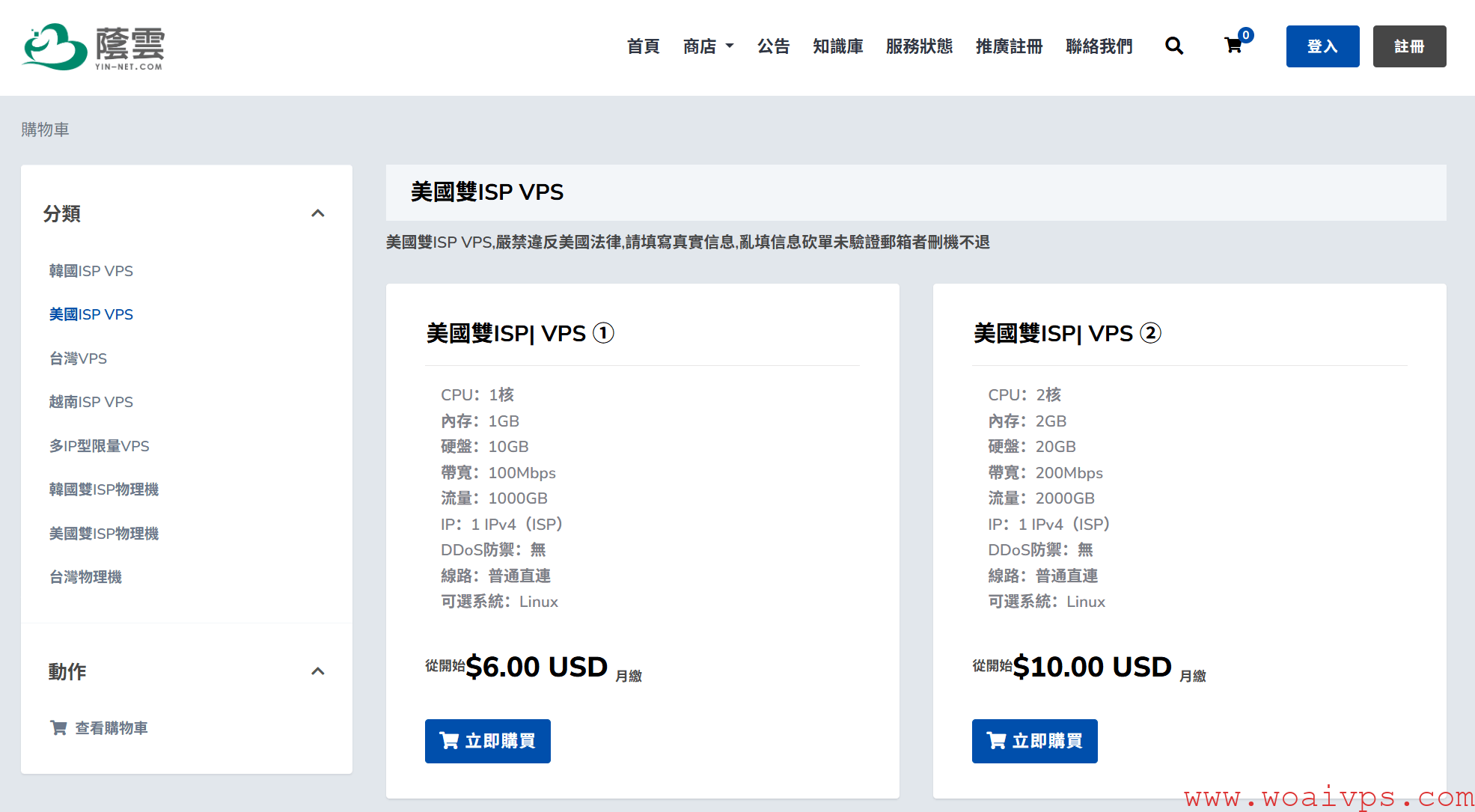Image resolution: width=1475 pixels, height=812 pixels.
Task: Open the 服務狀態 menu item
Action: [919, 46]
